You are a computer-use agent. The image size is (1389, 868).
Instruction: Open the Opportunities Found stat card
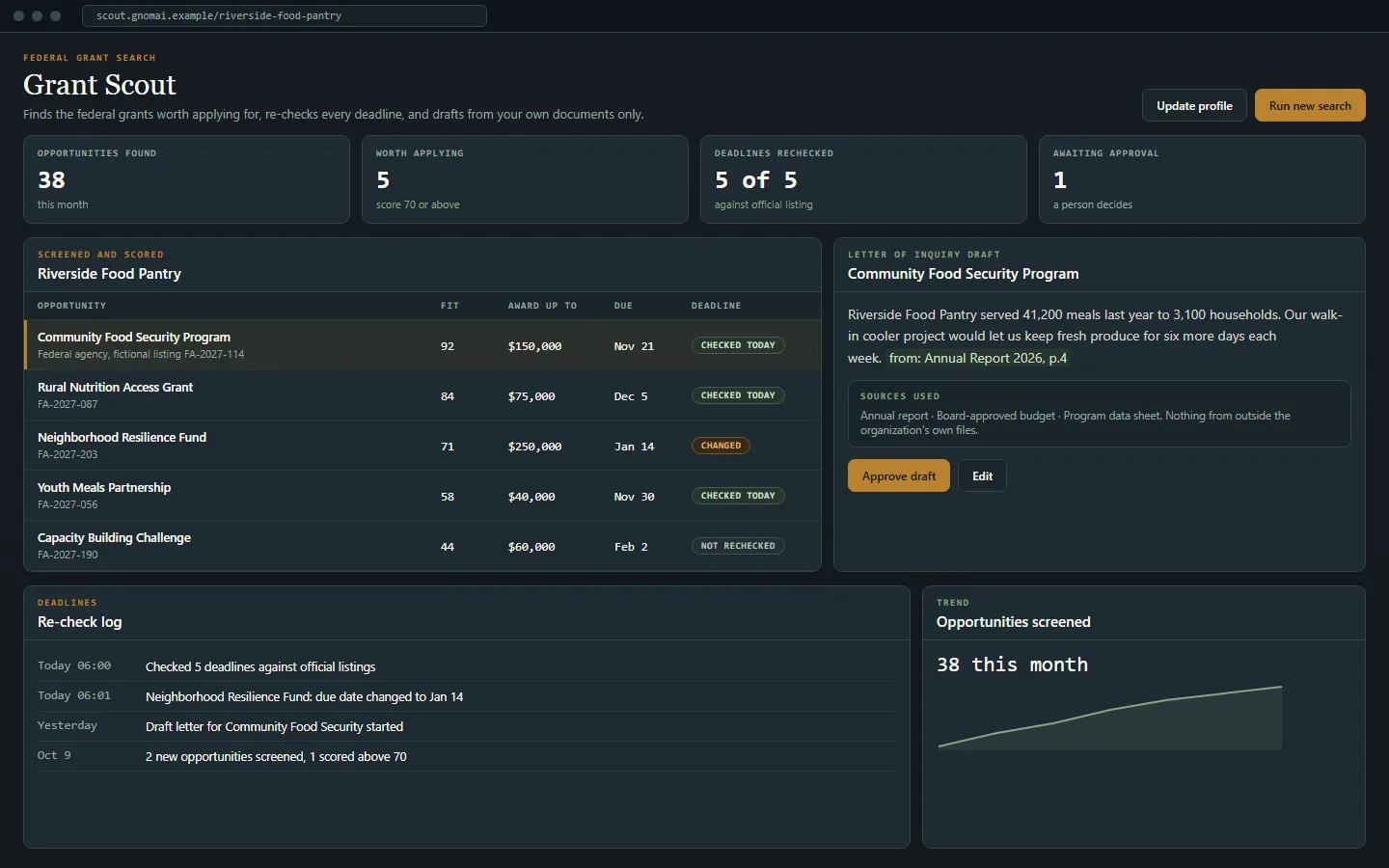pyautogui.click(x=186, y=179)
